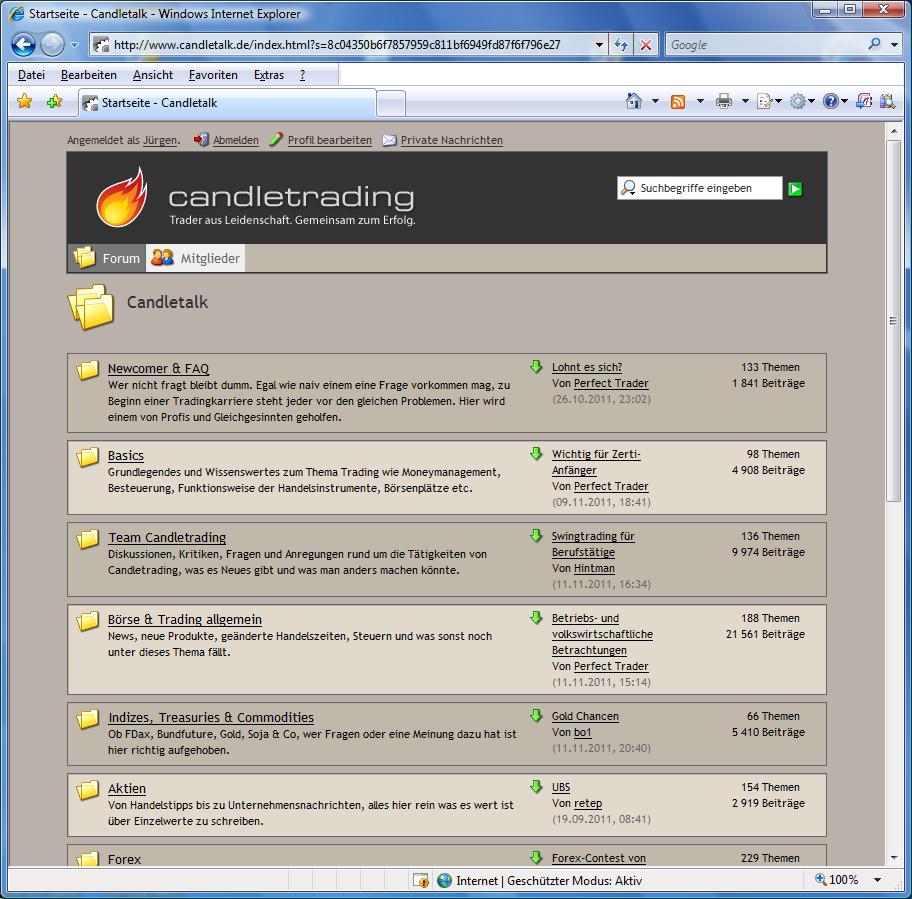Open the Datei menu
Viewport: 912px width, 899px height.
(x=31, y=75)
